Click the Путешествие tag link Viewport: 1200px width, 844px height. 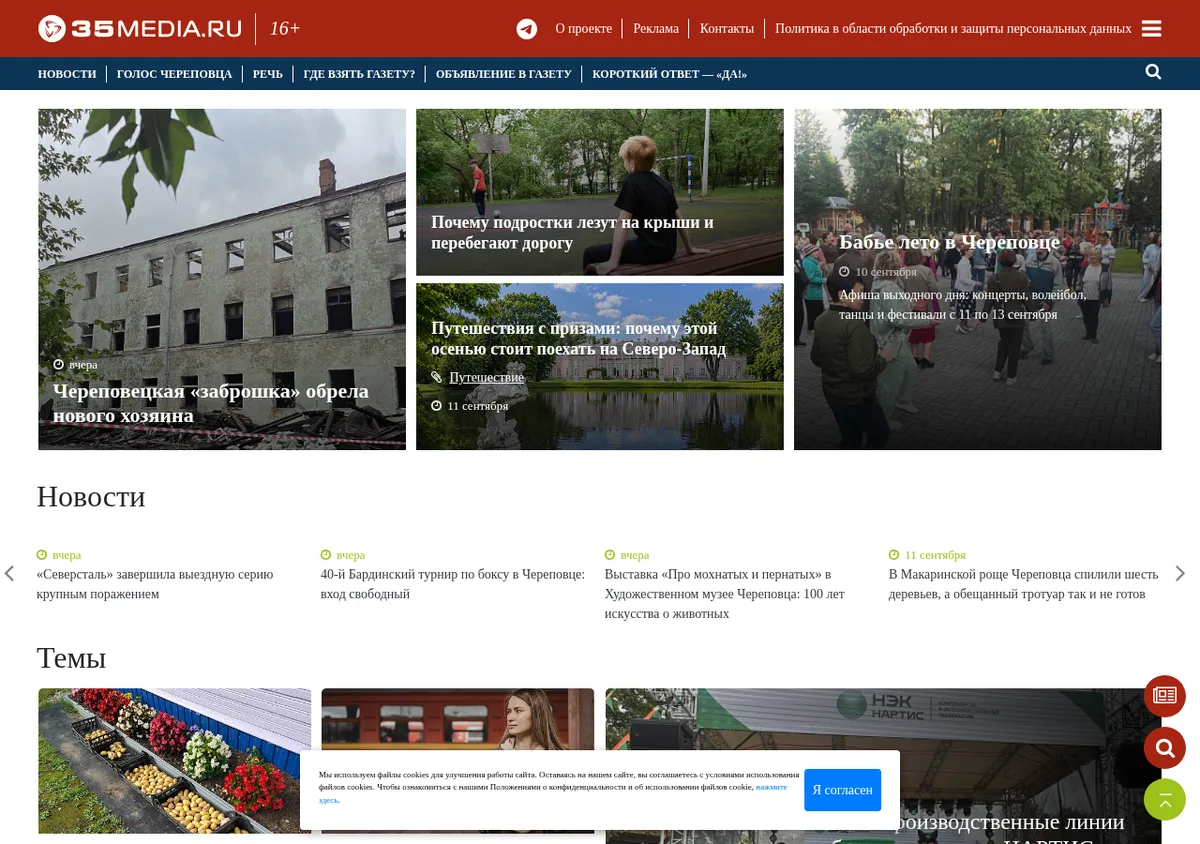click(x=487, y=377)
